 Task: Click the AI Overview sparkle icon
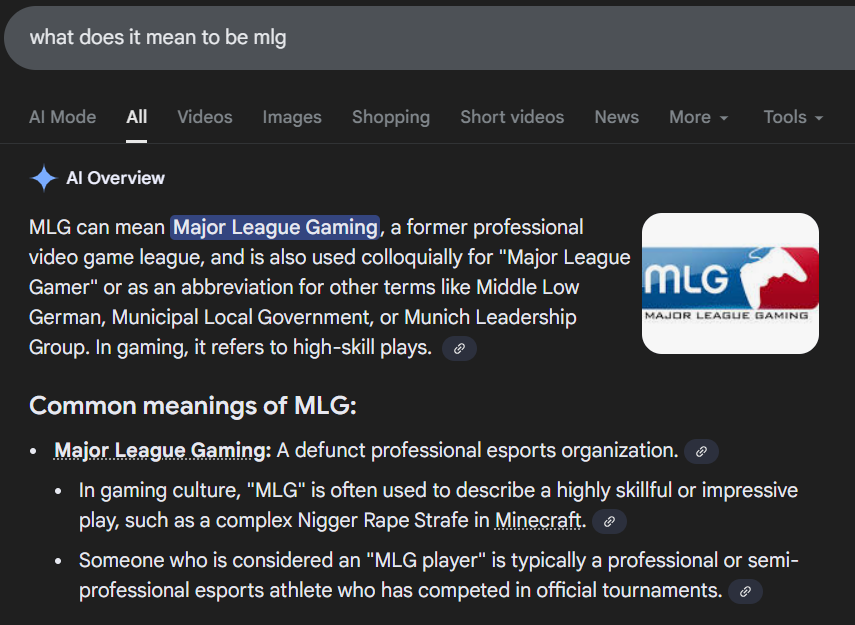(x=44, y=178)
